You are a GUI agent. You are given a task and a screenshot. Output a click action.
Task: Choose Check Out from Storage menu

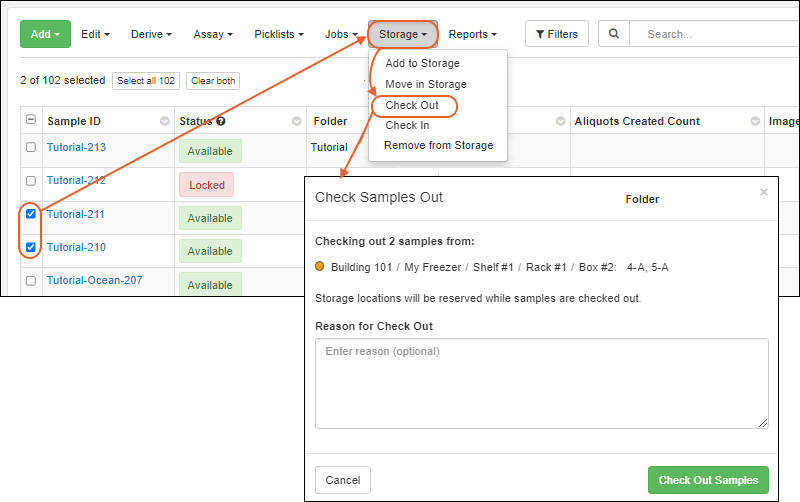412,105
